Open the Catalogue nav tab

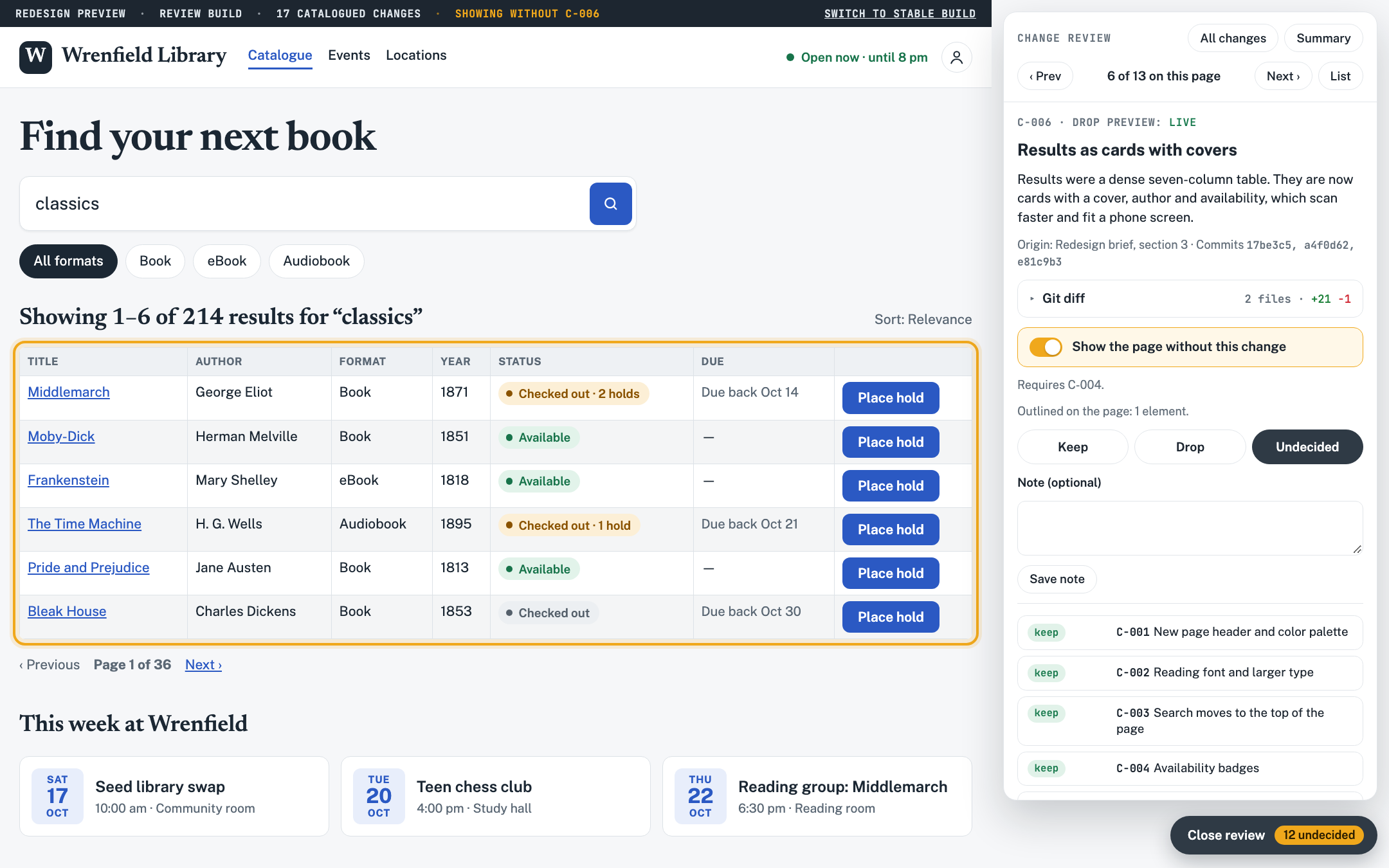click(x=280, y=55)
